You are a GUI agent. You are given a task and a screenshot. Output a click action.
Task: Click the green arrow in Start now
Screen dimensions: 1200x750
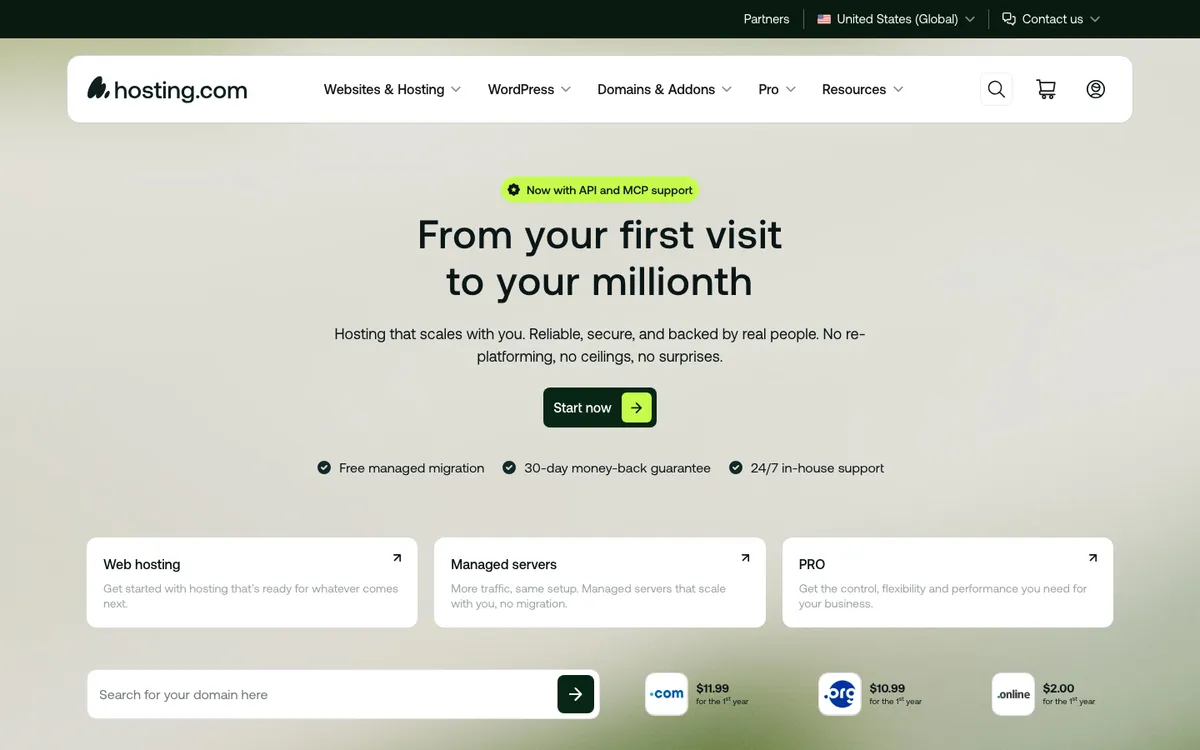pos(637,408)
